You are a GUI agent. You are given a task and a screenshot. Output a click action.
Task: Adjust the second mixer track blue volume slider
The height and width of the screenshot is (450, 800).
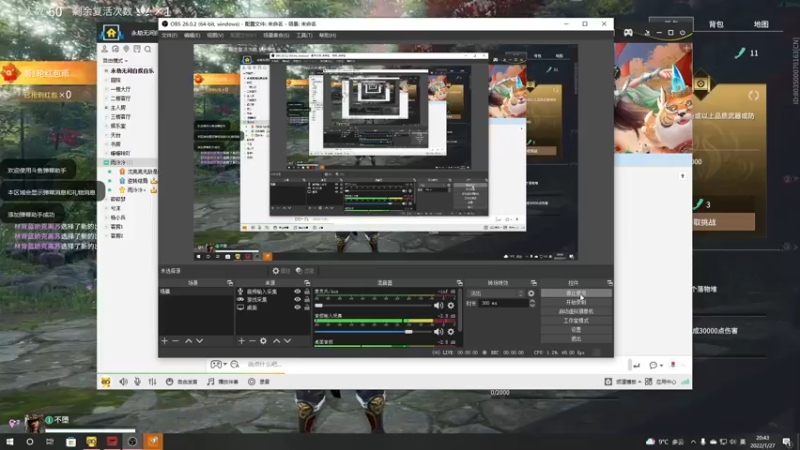coord(373,332)
